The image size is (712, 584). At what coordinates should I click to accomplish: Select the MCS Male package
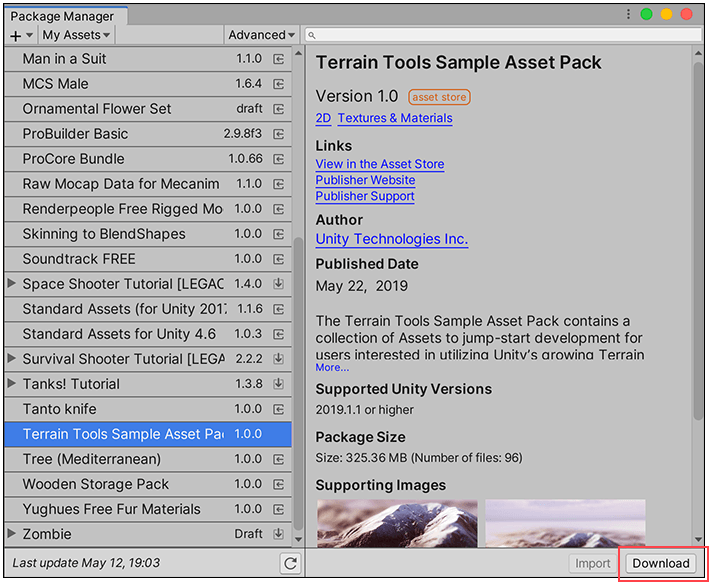coord(148,84)
